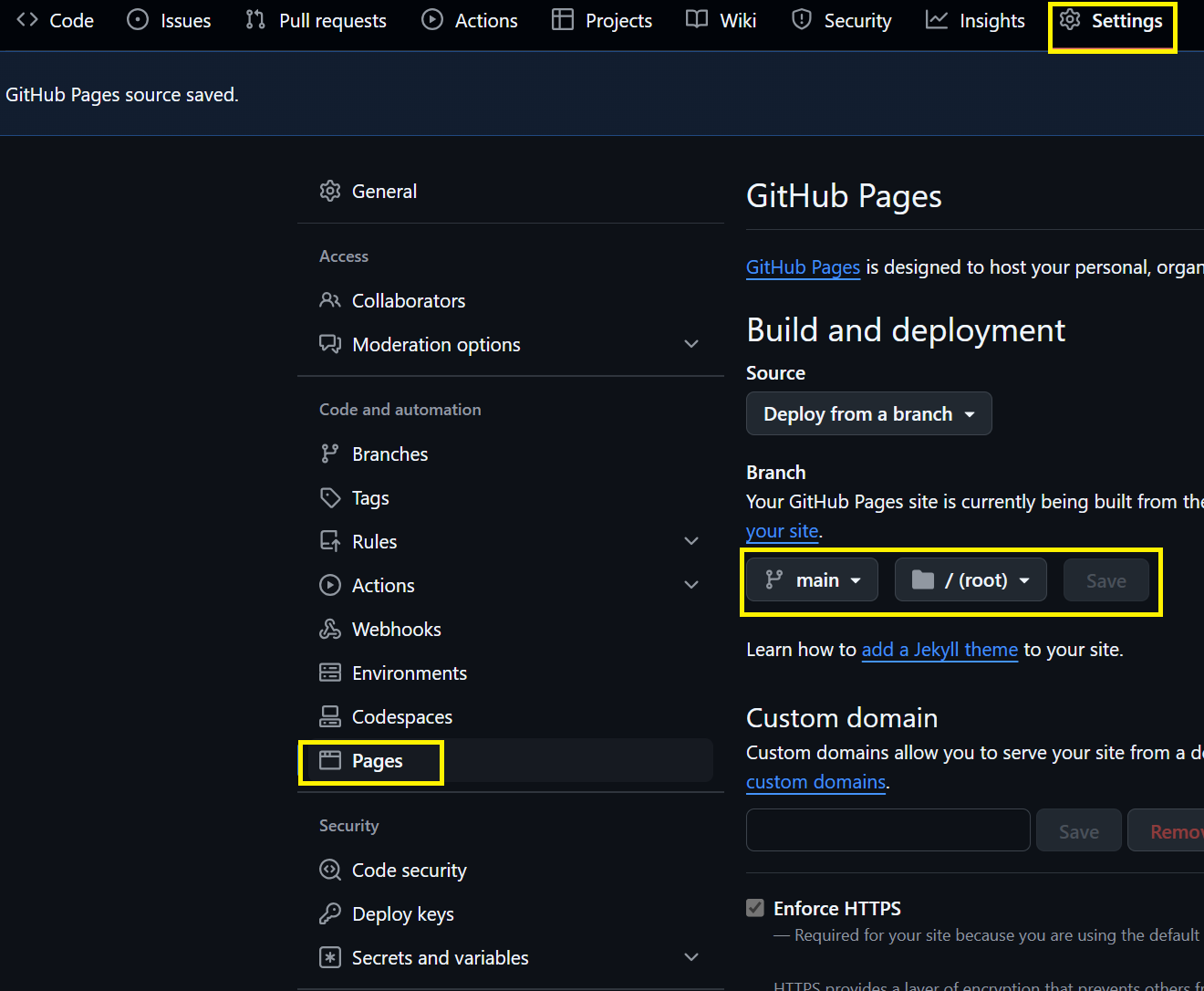Click the Code security shield-search icon

pyautogui.click(x=330, y=870)
